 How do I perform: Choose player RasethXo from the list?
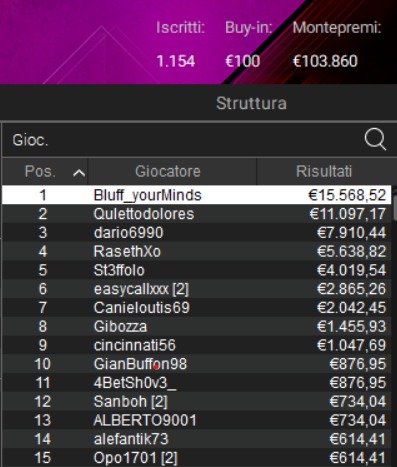[x=196, y=251]
